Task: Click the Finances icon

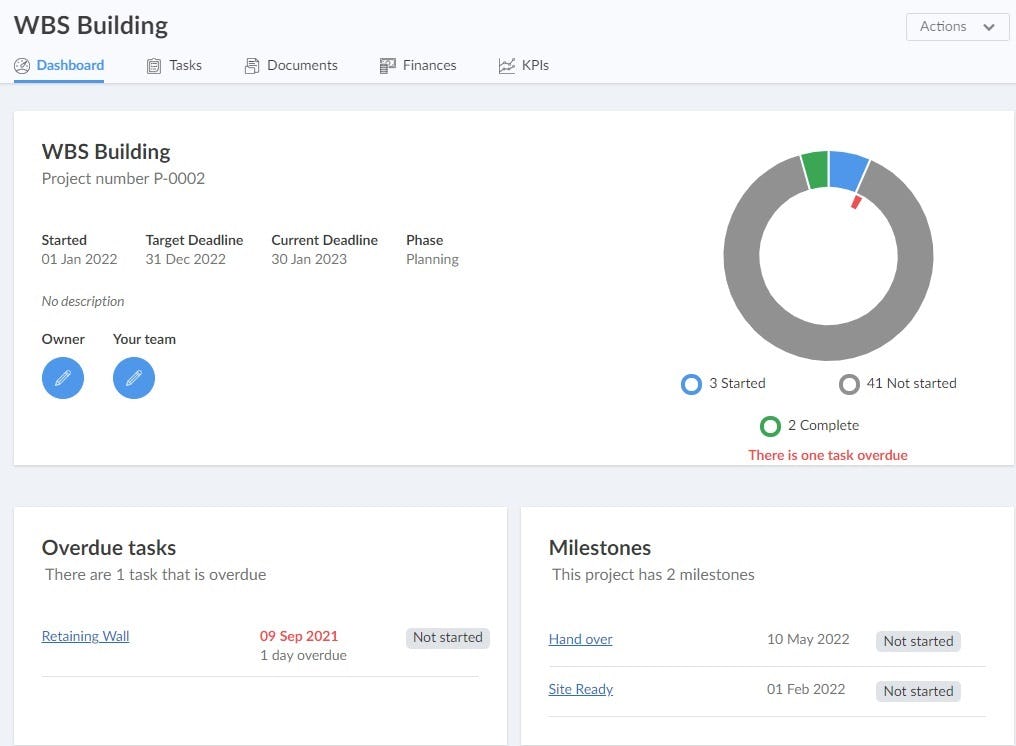Action: tap(388, 66)
